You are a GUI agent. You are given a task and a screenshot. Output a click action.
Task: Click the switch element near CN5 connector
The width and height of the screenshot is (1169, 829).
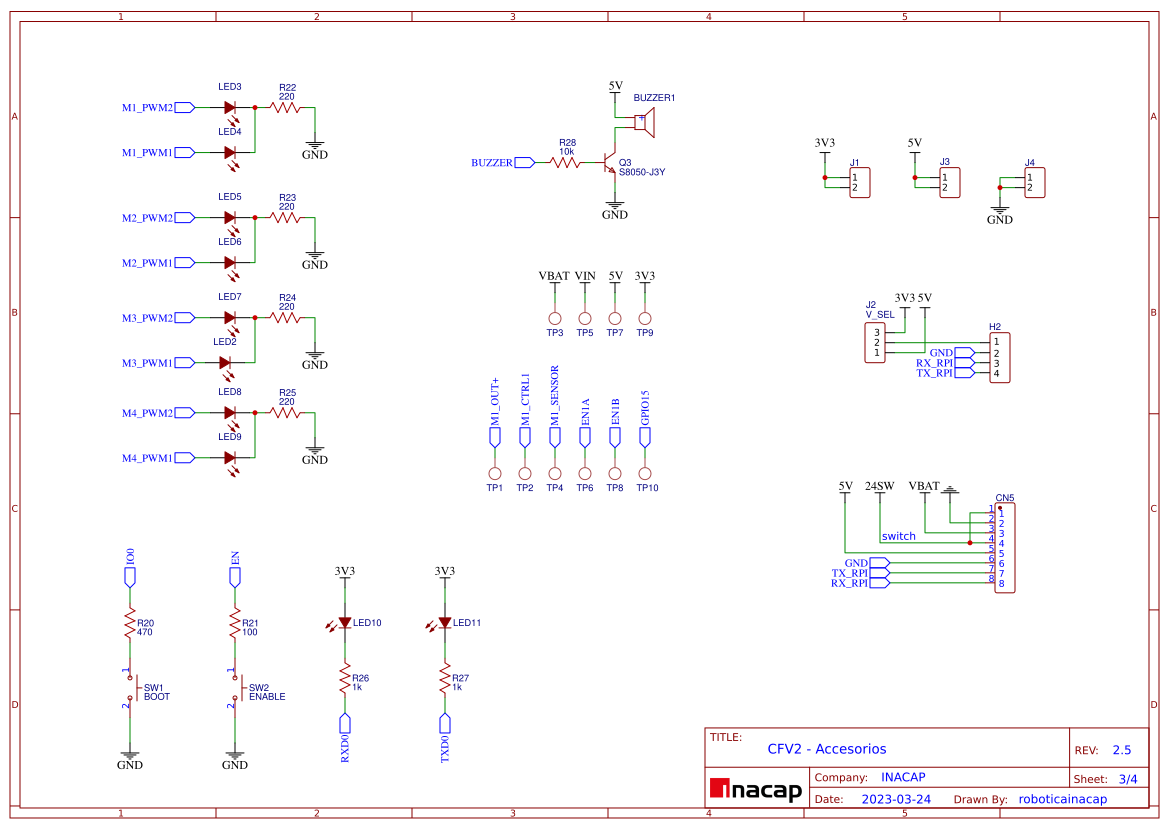[x=898, y=536]
